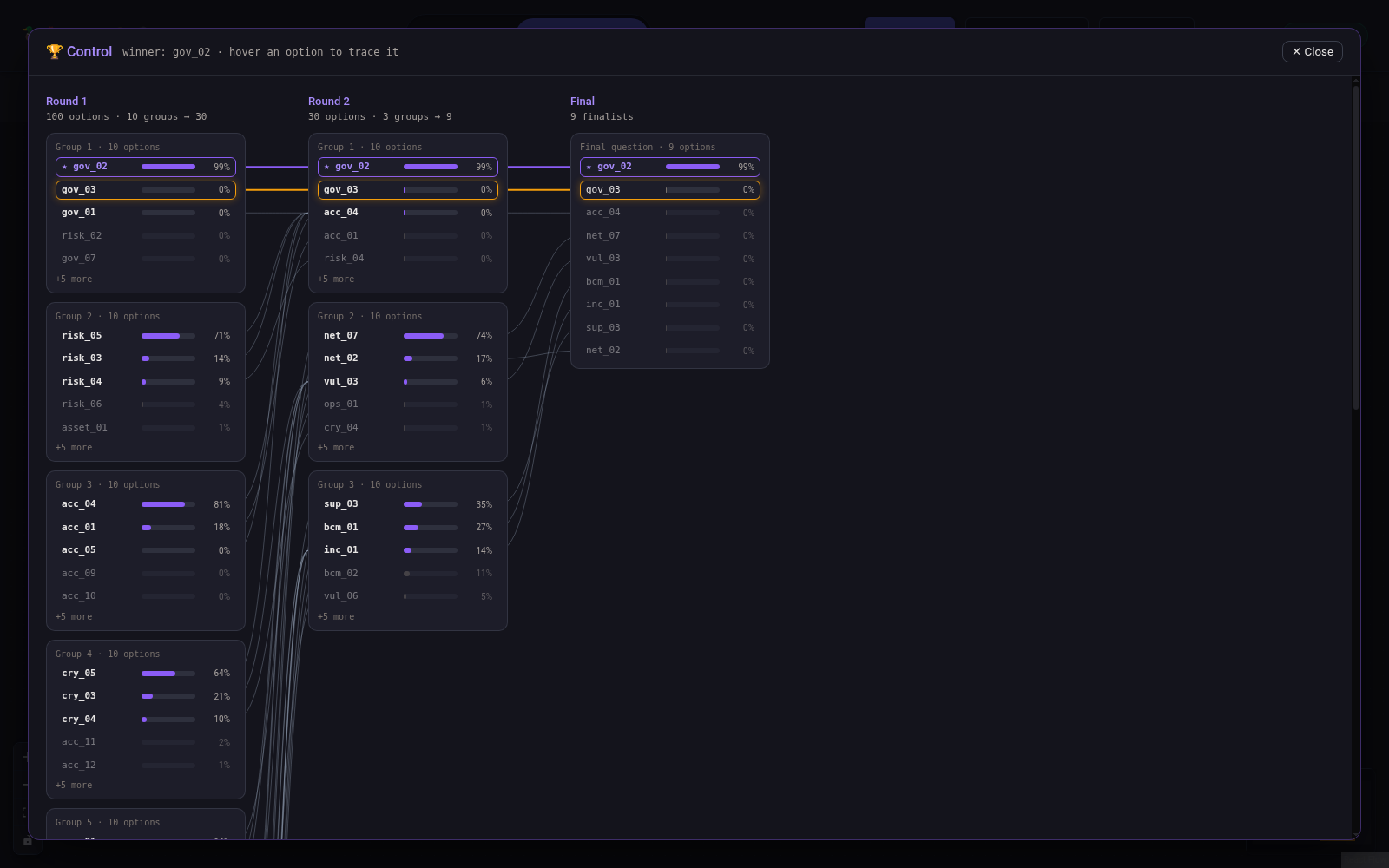Expand '+5 more' in Round 2 Group 1
Viewport: 1389px width, 868px height.
coord(336,279)
